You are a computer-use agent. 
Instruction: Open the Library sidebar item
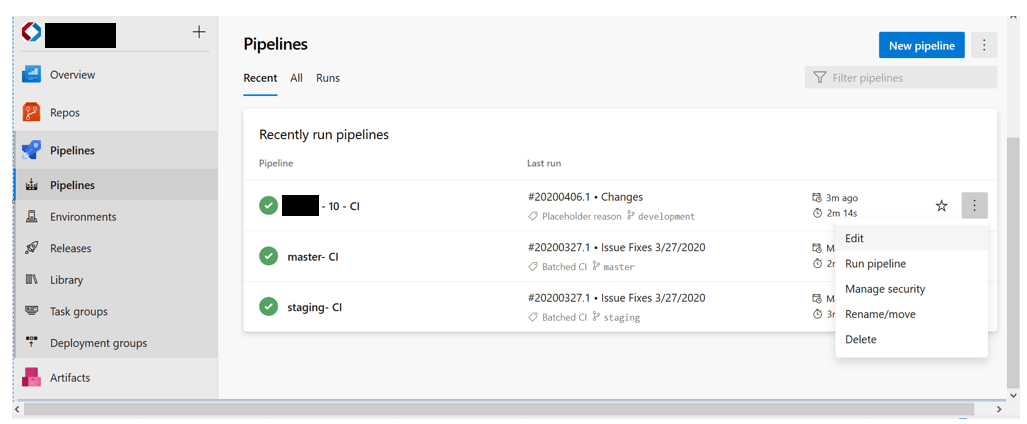tap(66, 280)
